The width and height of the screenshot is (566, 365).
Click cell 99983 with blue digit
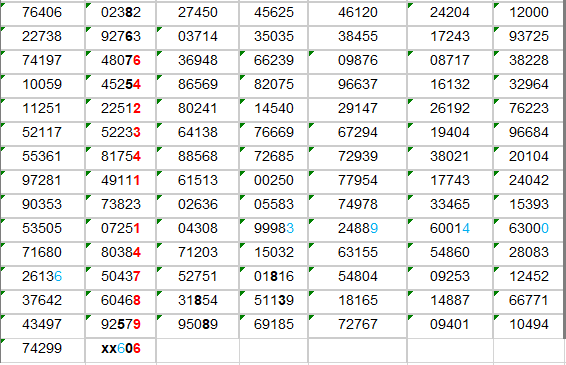tap(274, 229)
